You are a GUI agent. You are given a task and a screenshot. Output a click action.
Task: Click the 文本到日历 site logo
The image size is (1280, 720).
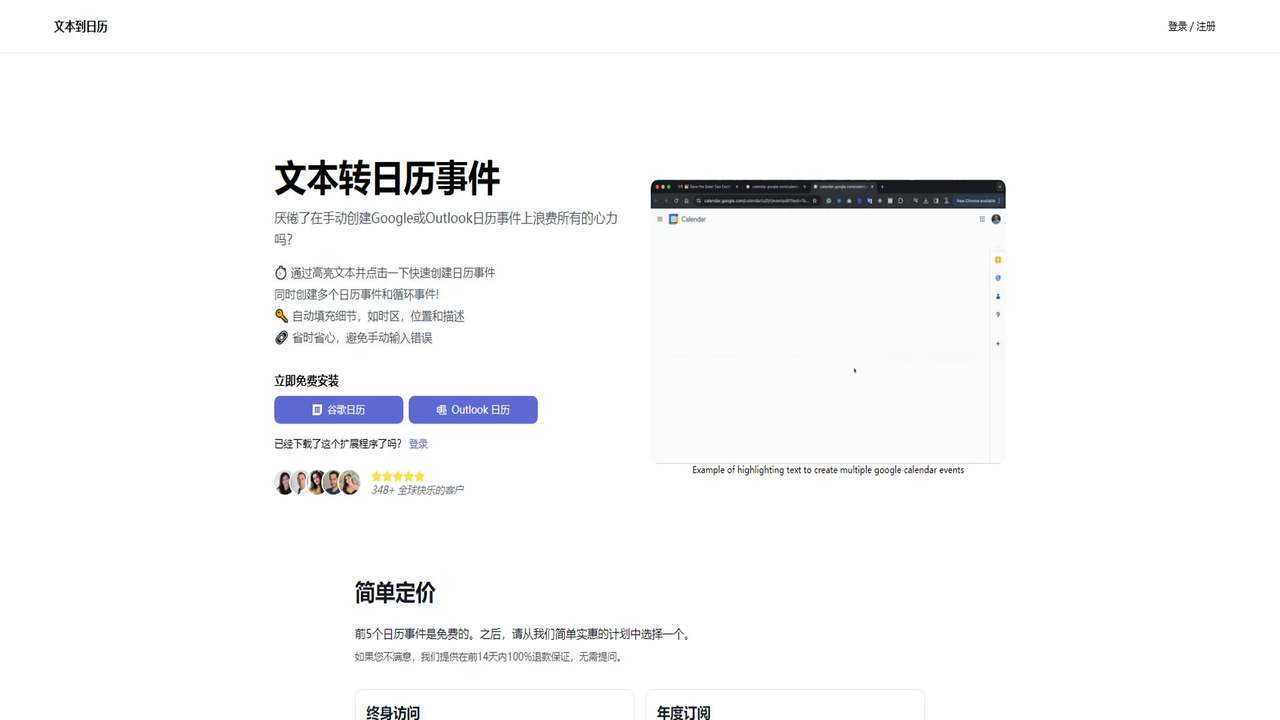tap(81, 27)
